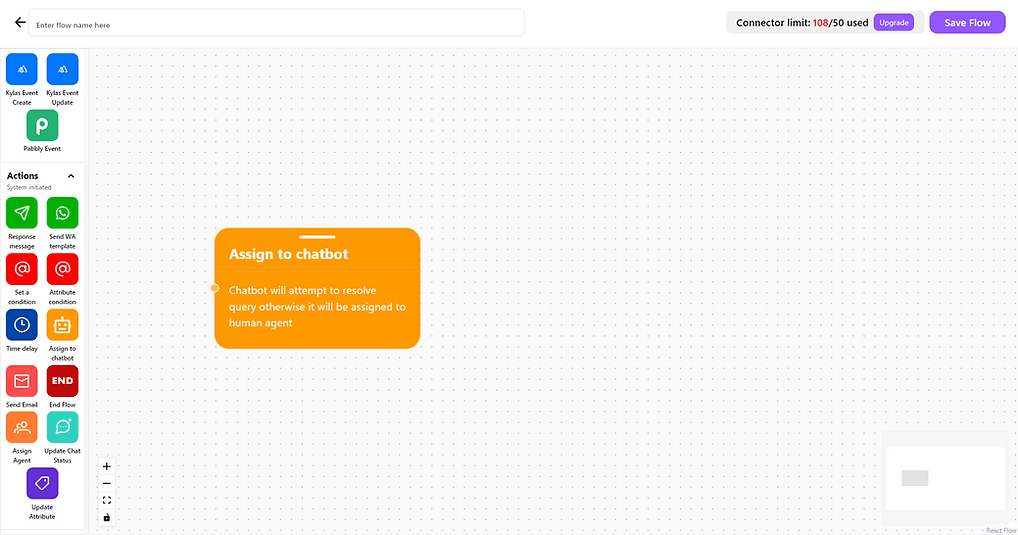Select the Assign Agent icon
Image resolution: width=1018 pixels, height=535 pixels.
21,427
